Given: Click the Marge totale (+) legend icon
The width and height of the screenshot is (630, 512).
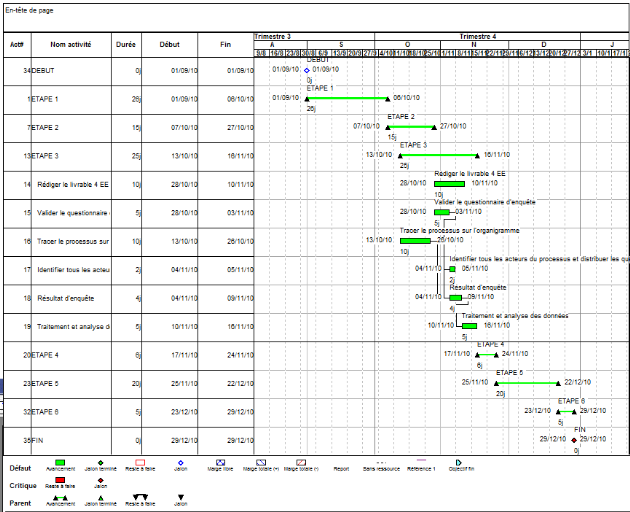Looking at the screenshot, I should (261, 463).
